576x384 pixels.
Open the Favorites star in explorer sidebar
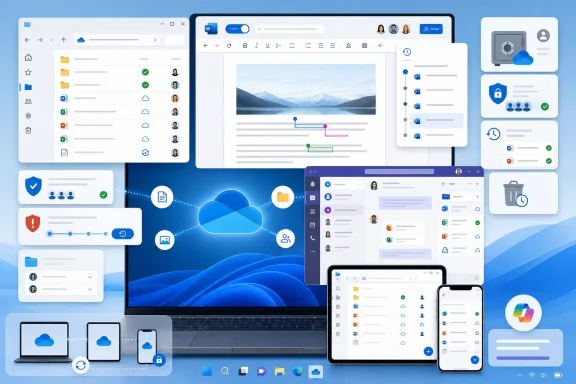coord(28,72)
